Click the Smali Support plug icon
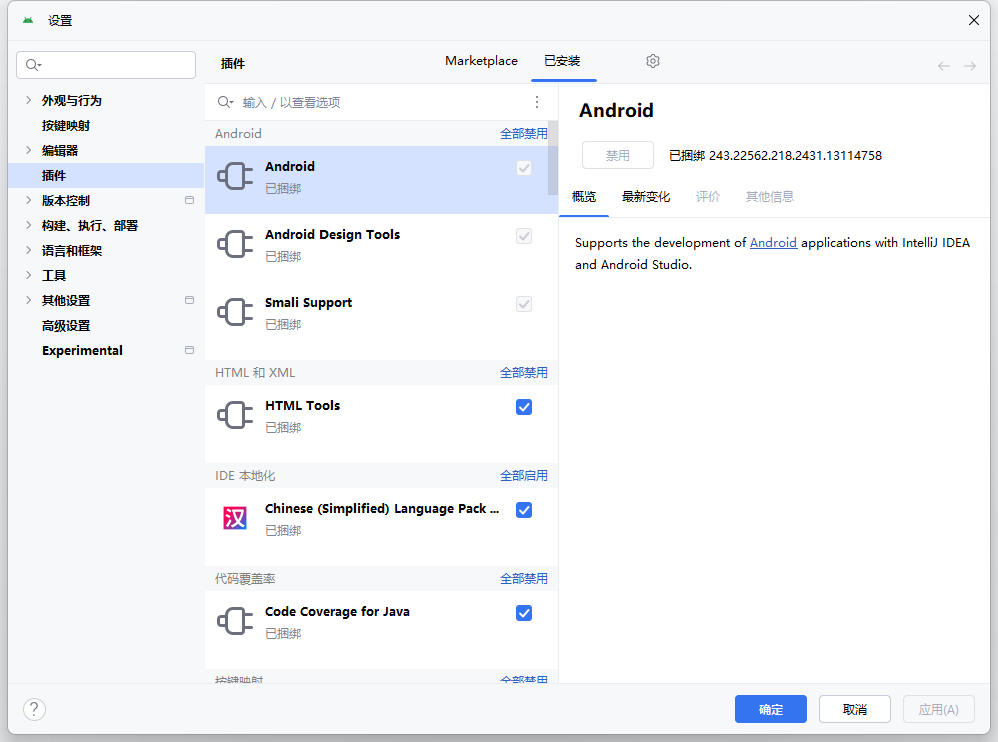Viewport: 998px width, 742px height. 235,312
